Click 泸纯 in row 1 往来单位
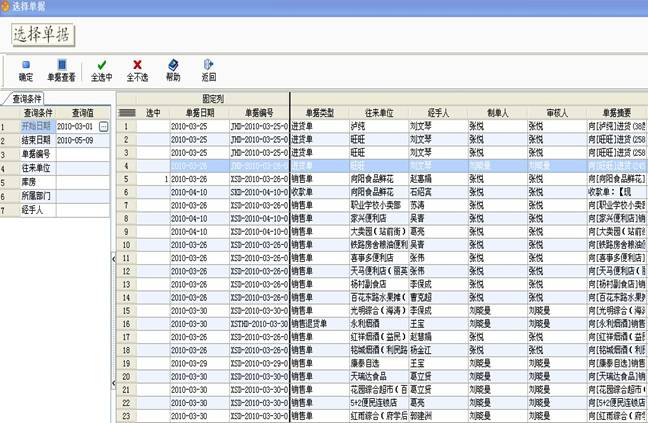 pyautogui.click(x=358, y=126)
